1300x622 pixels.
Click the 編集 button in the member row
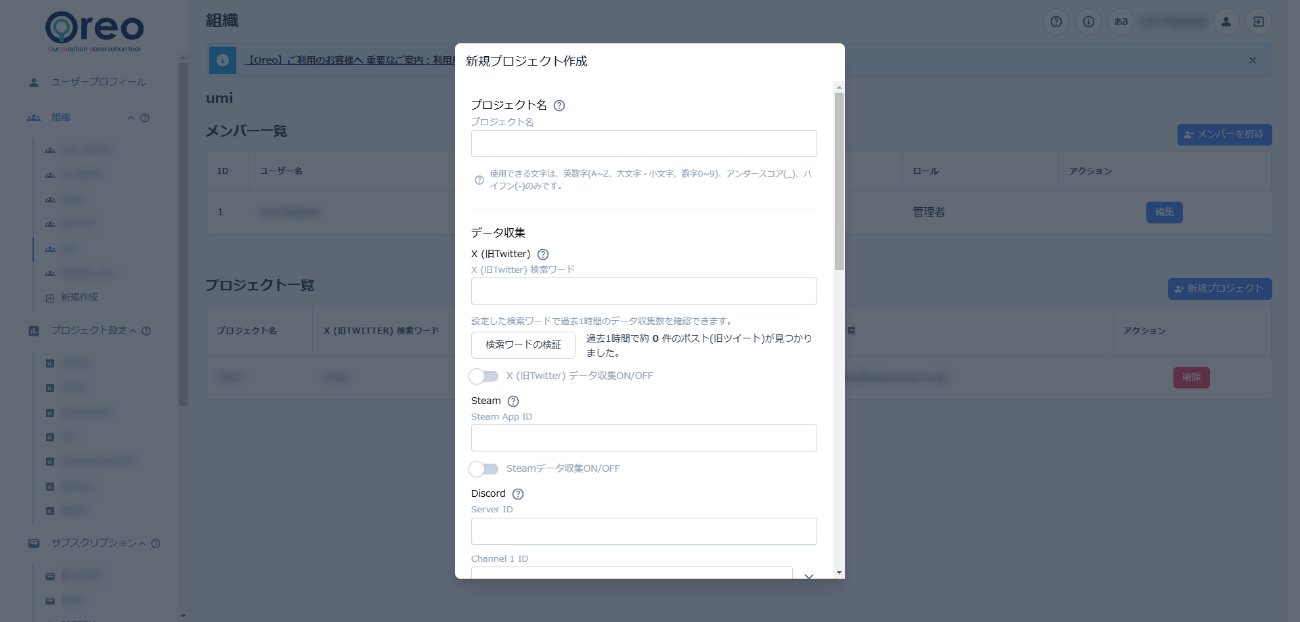(1164, 212)
